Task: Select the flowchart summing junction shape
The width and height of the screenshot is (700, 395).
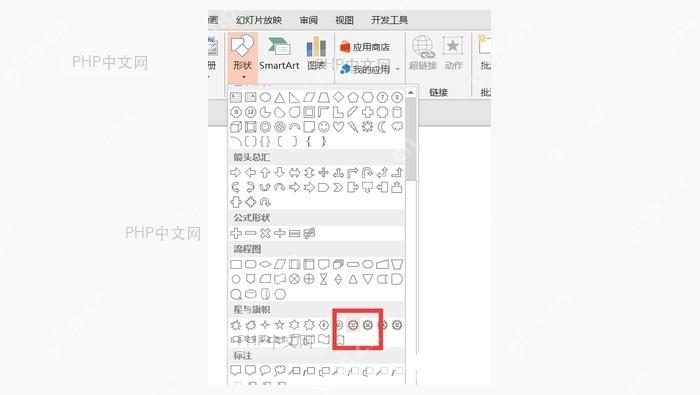Action: click(294, 279)
